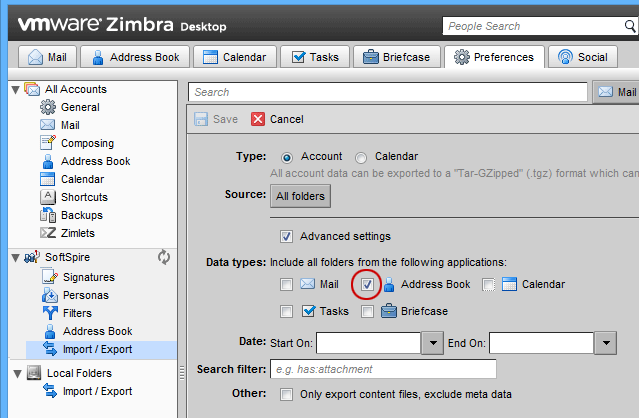Image resolution: width=639 pixels, height=418 pixels.
Task: Open Zimlets preferences icon
Action: (48, 233)
